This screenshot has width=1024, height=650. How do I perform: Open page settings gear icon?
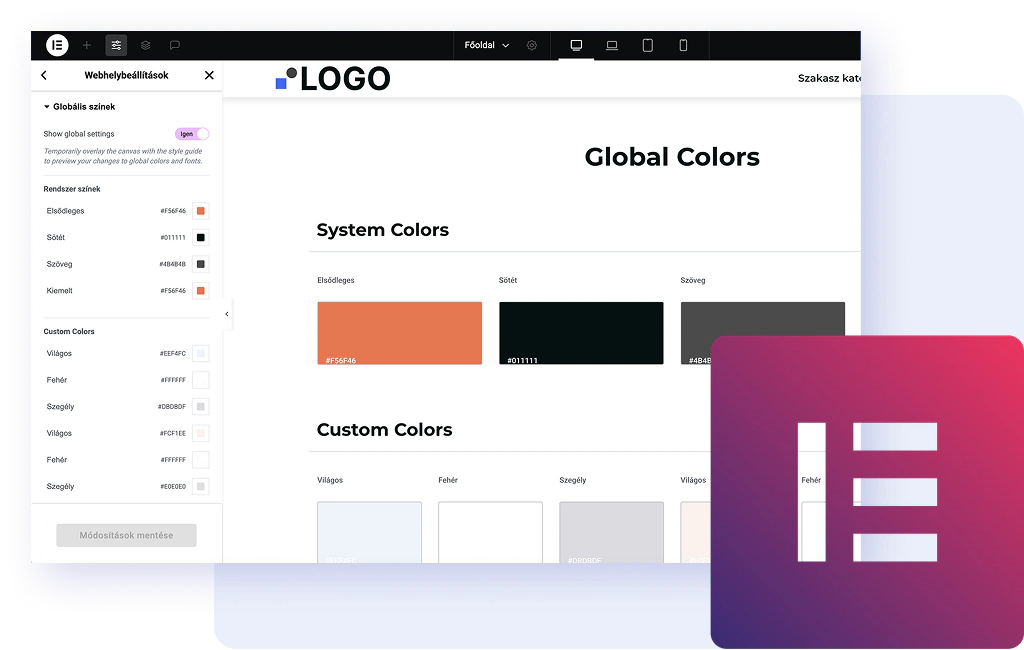pyautogui.click(x=532, y=45)
